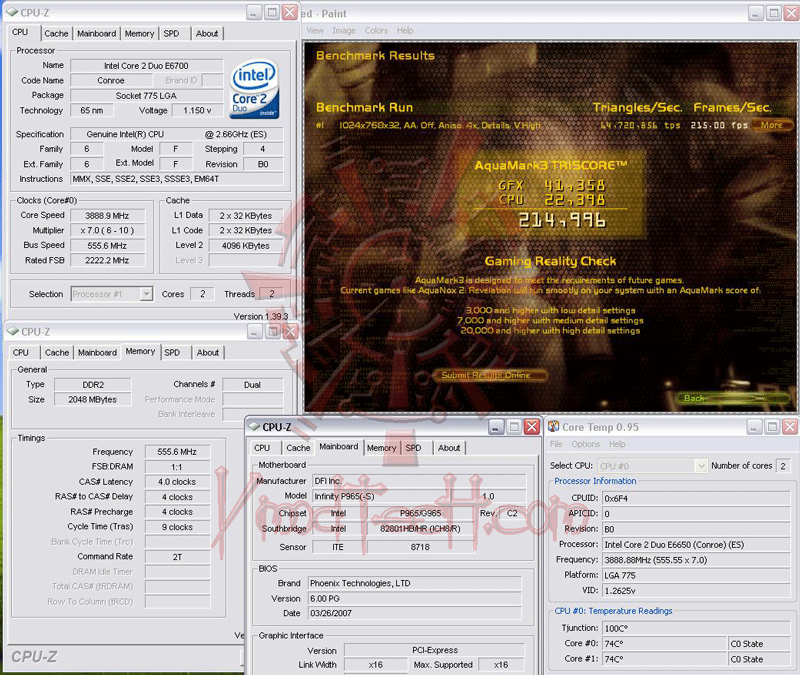Click the AquaMark3 total score 214,996
Screen dimensions: 800x675
point(562,220)
